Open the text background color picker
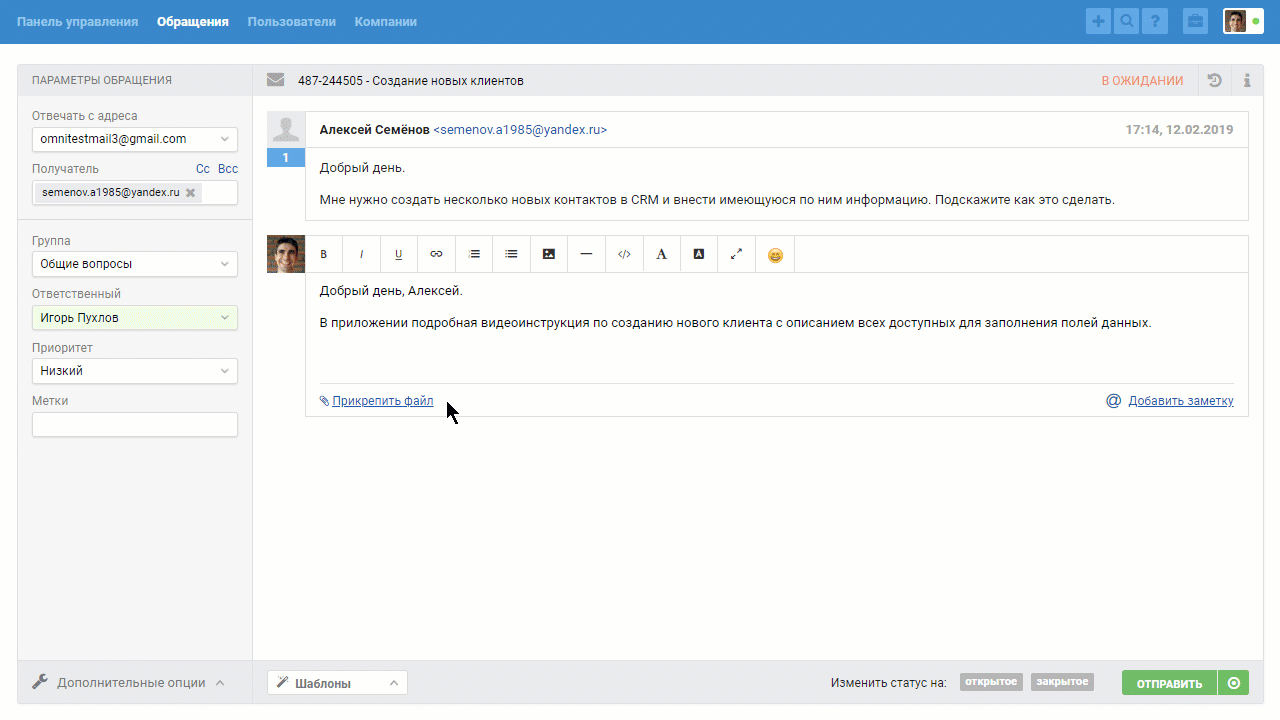 click(699, 254)
